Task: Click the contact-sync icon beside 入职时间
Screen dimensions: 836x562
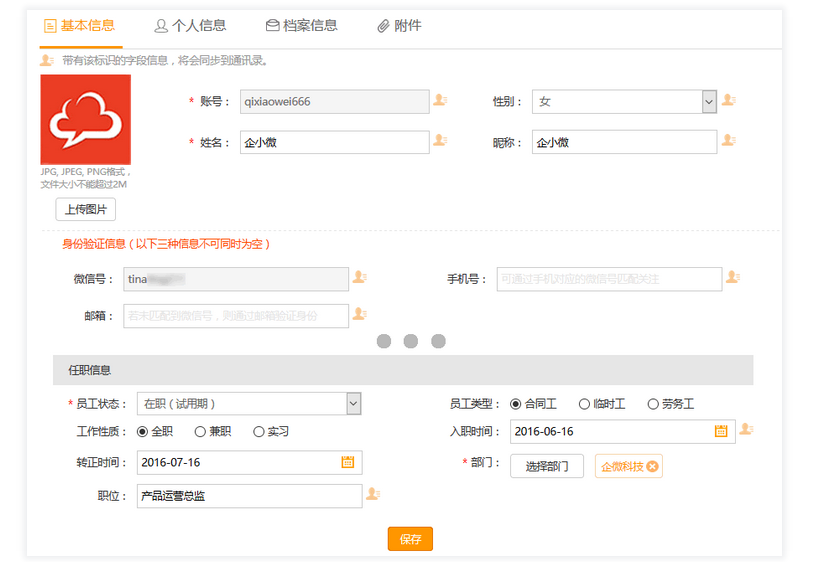Action: pos(746,429)
